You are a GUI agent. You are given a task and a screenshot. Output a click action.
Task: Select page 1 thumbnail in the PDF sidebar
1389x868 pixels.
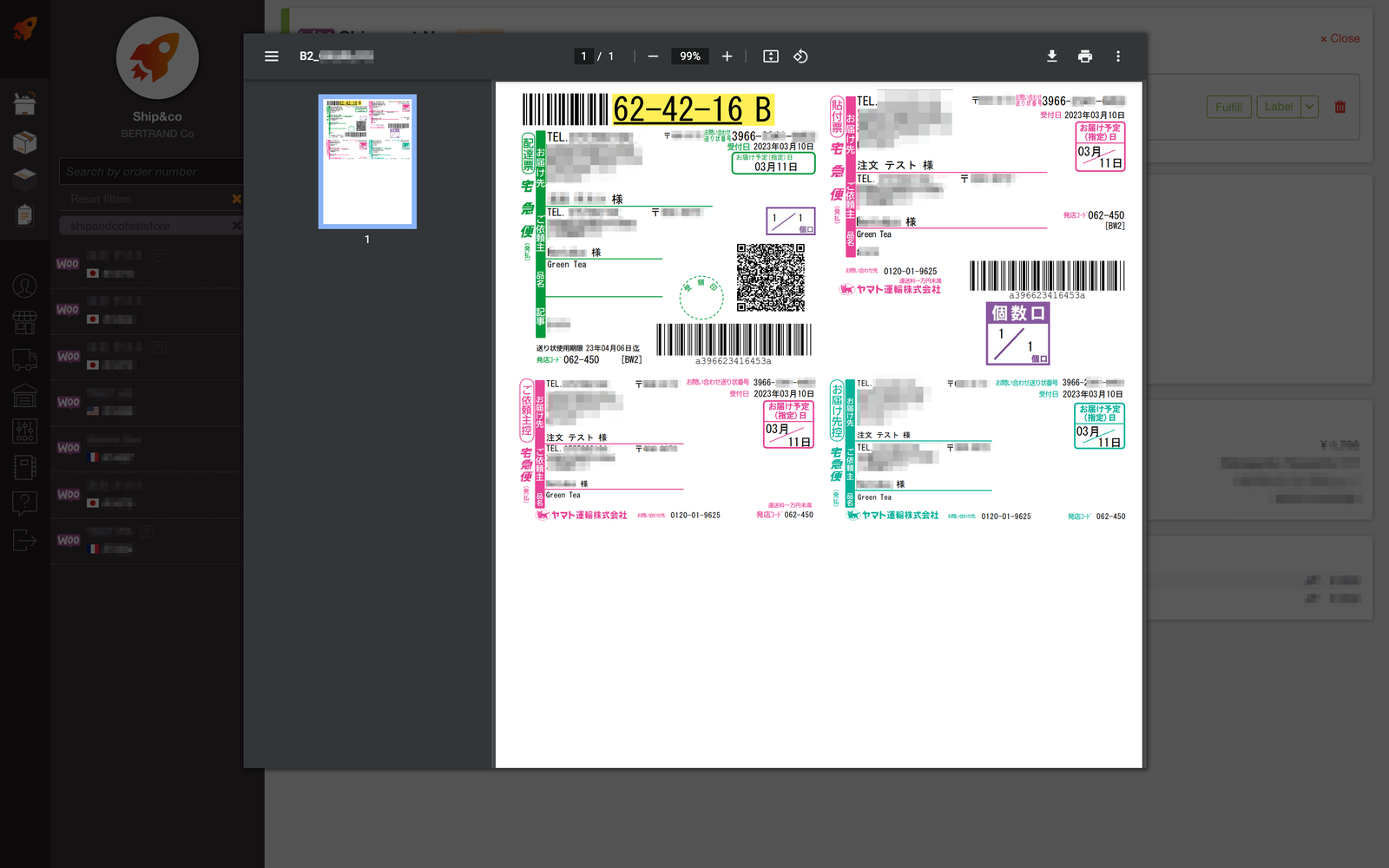(x=367, y=161)
